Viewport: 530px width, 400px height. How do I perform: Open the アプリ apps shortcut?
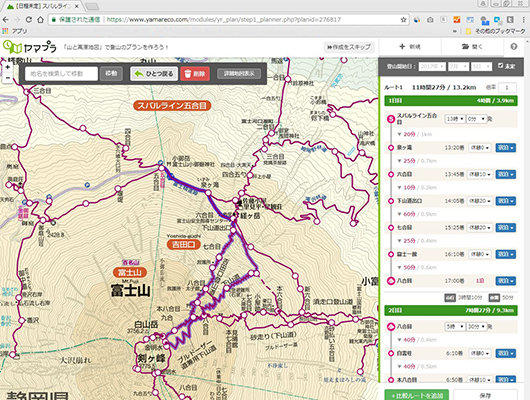point(15,31)
